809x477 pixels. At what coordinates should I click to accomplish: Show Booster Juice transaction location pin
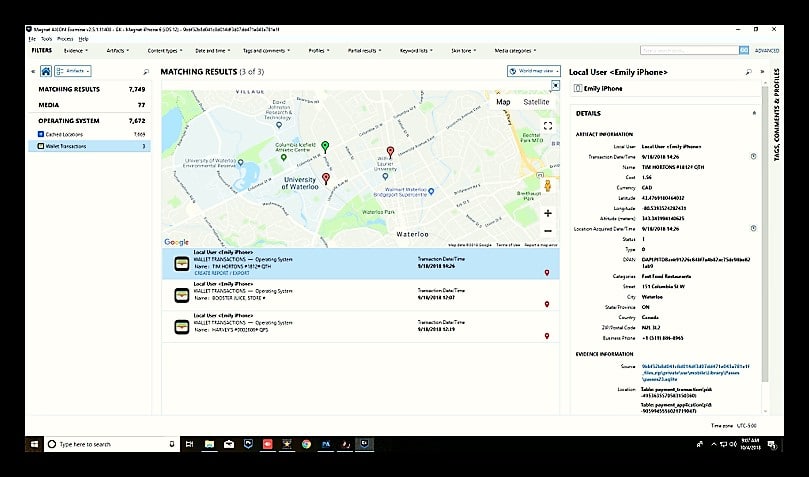click(547, 304)
